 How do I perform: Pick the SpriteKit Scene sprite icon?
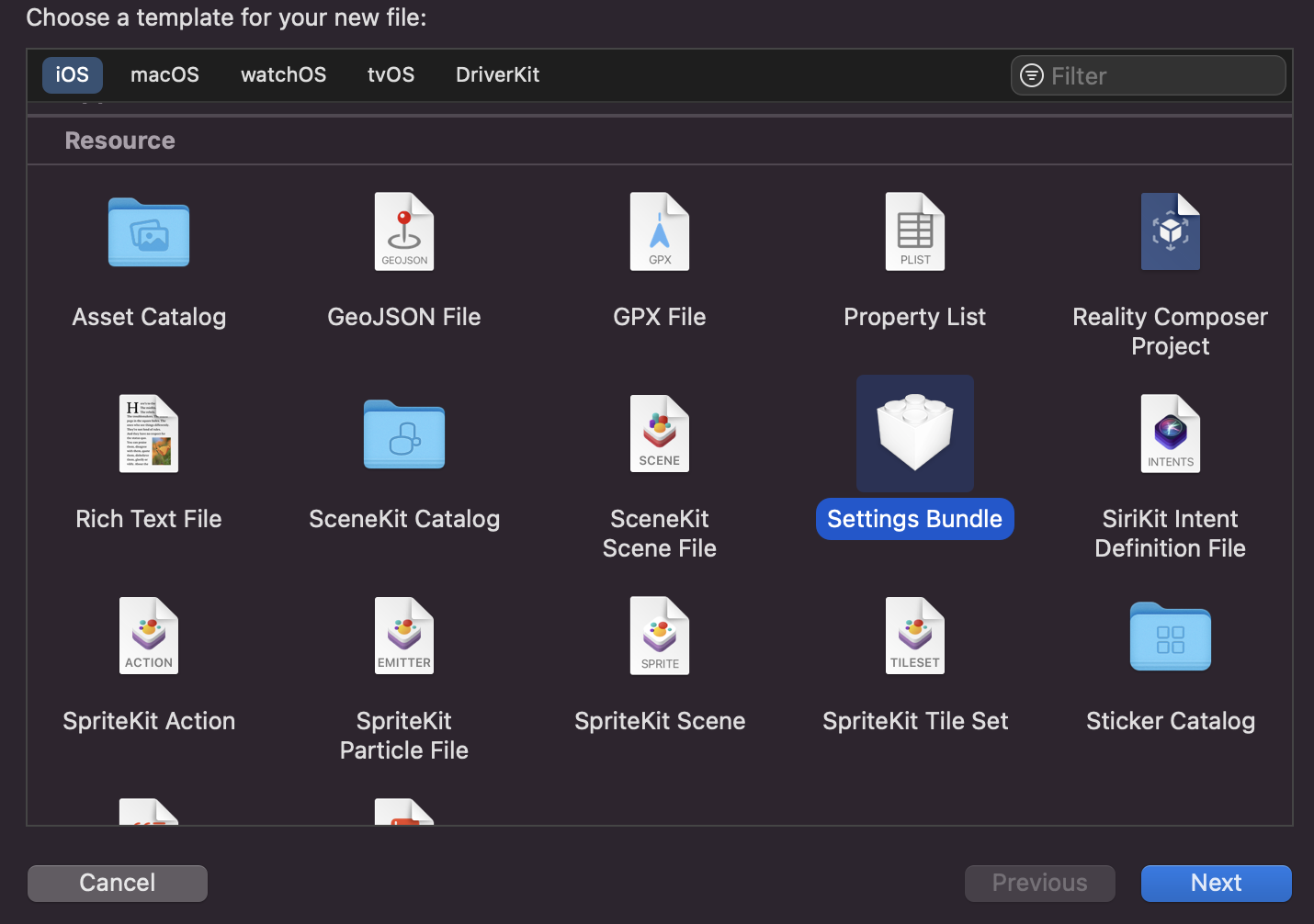(x=660, y=636)
